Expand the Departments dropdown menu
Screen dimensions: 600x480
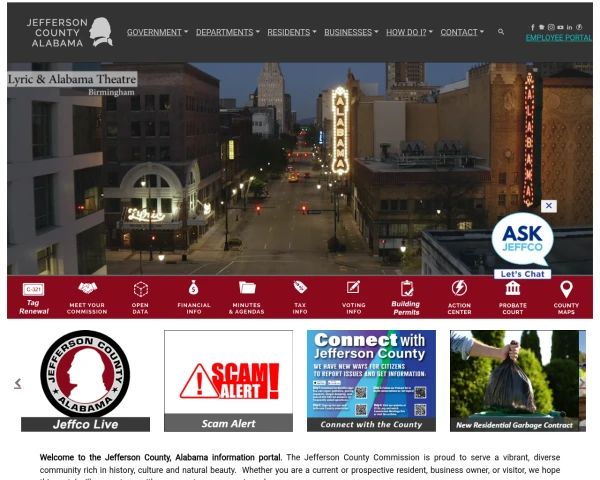227,32
